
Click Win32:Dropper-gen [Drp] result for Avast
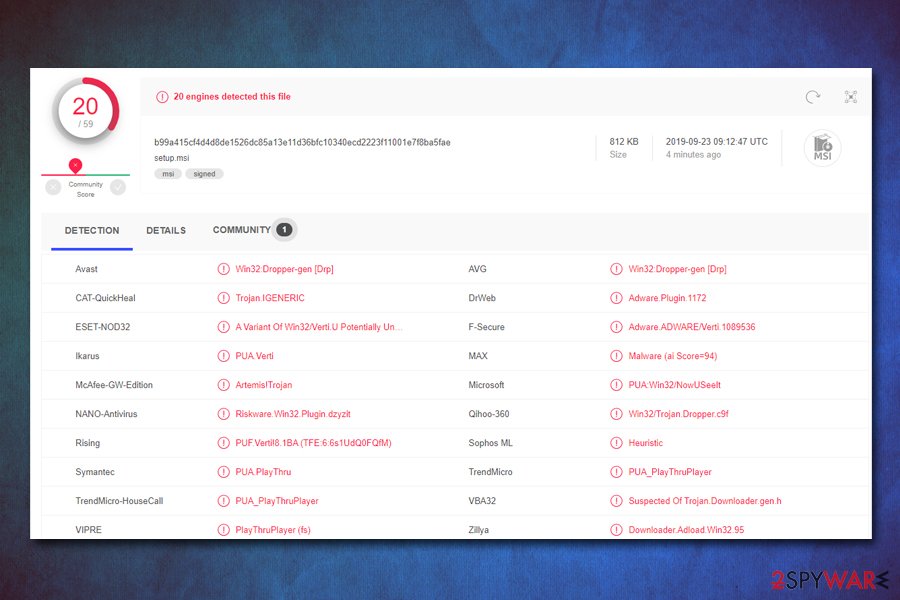pyautogui.click(x=284, y=269)
